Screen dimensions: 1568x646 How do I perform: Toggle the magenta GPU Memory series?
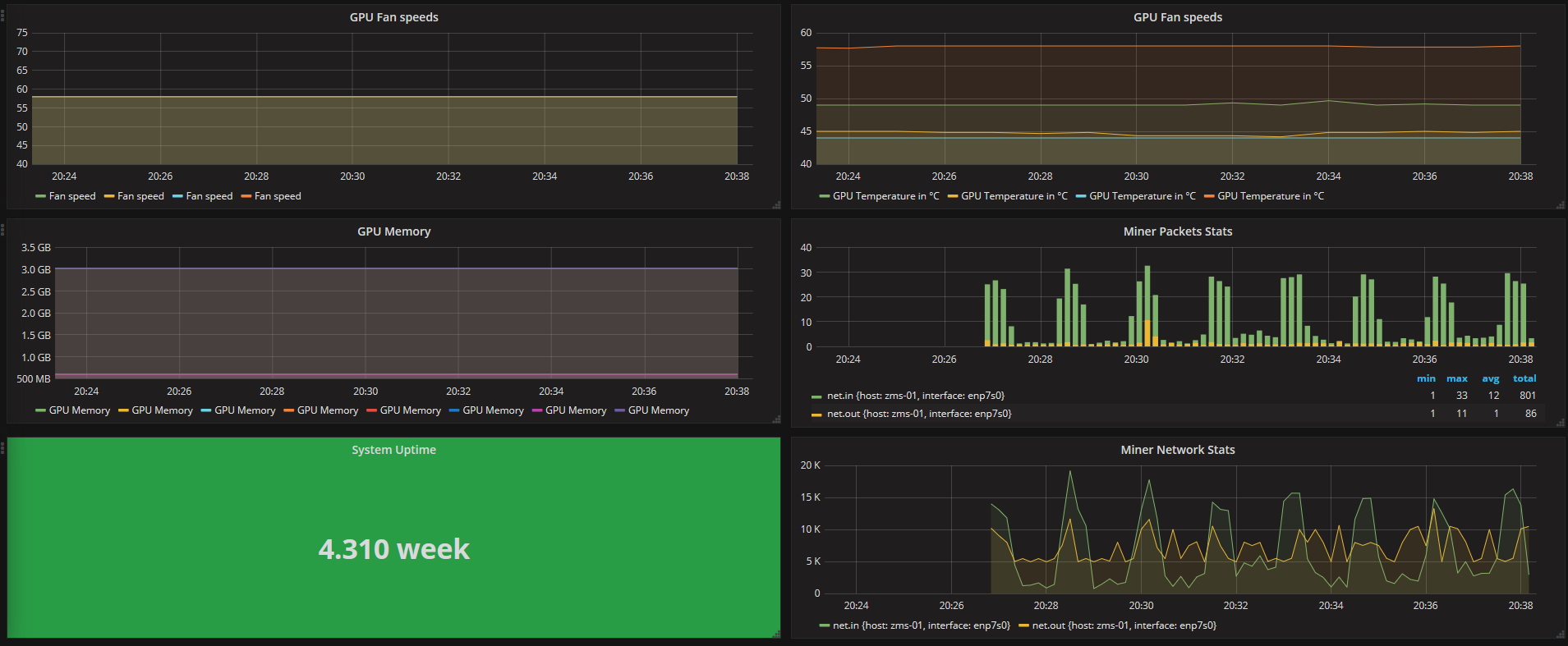click(576, 410)
